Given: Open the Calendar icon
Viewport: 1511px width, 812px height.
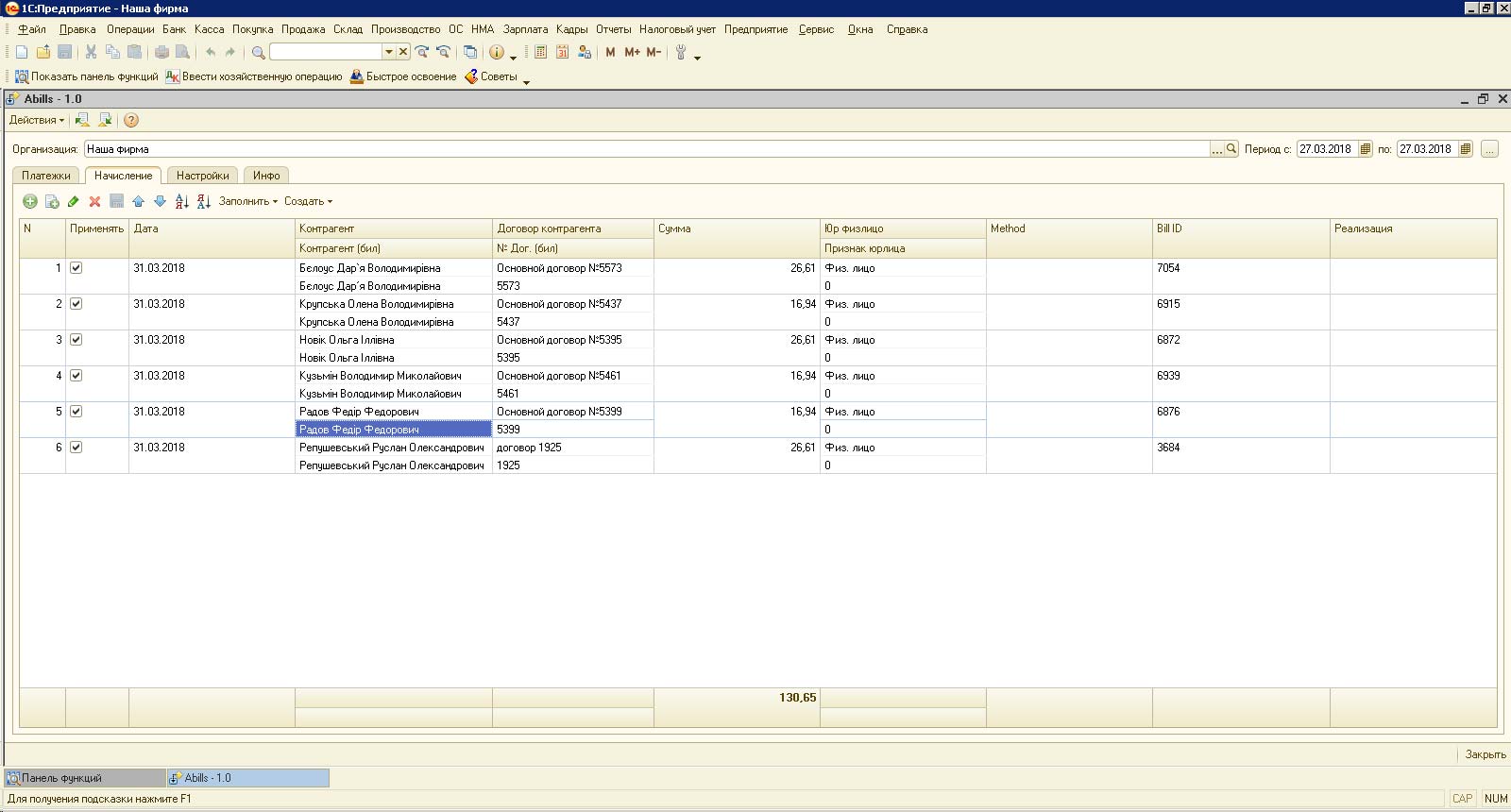Looking at the screenshot, I should coord(563,52).
